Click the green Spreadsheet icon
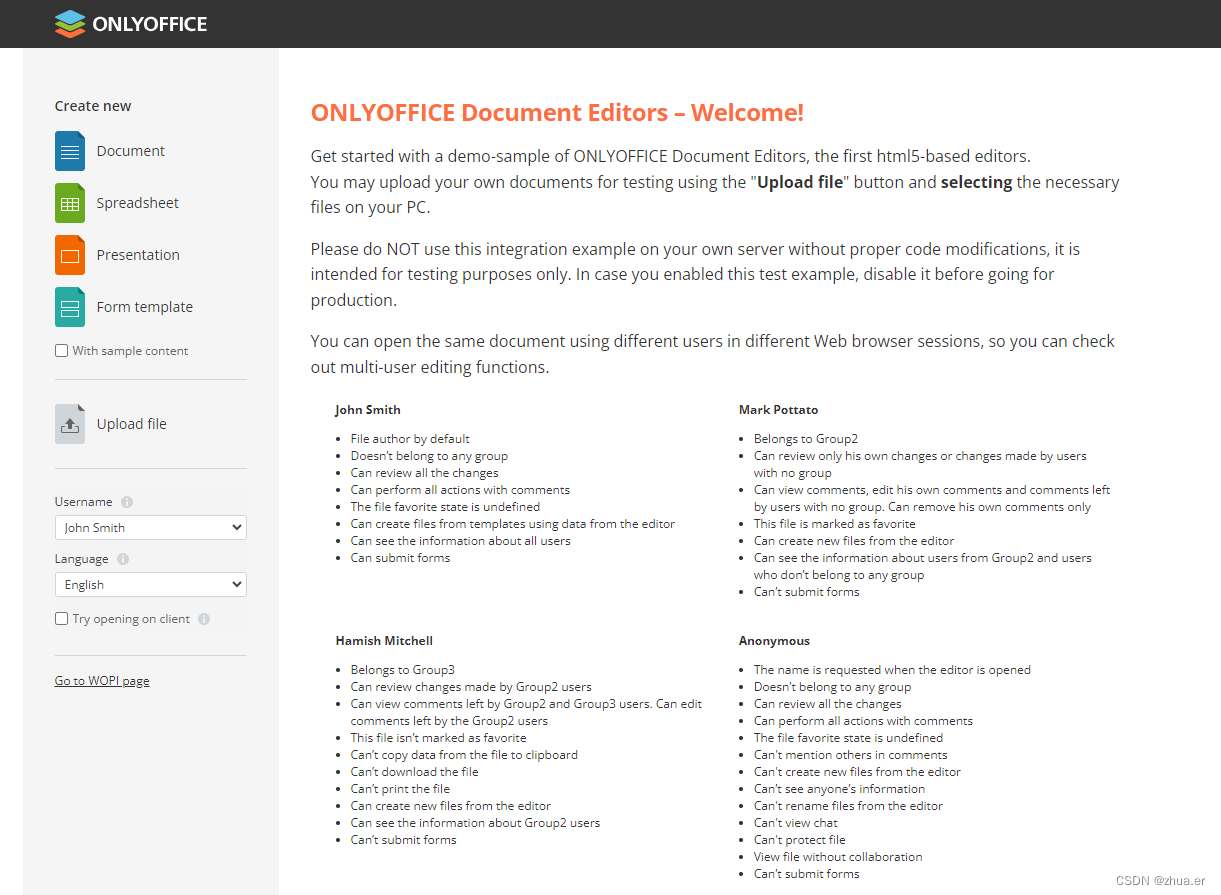This screenshot has height=895, width=1221. click(70, 203)
